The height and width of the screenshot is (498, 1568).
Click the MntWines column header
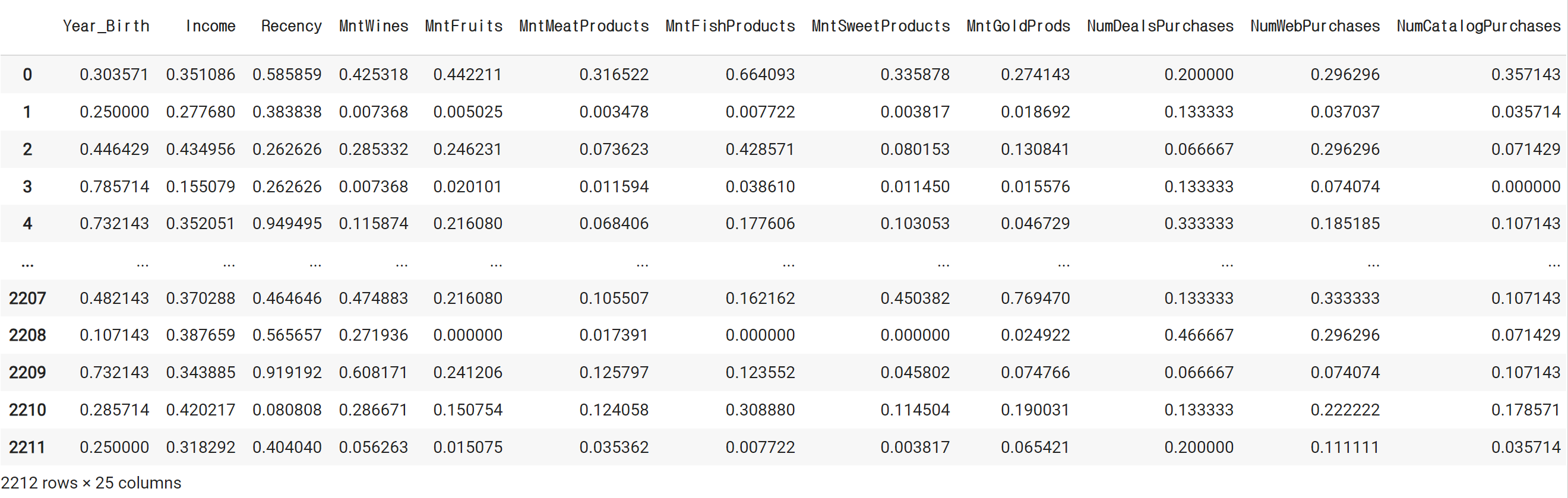click(x=373, y=26)
